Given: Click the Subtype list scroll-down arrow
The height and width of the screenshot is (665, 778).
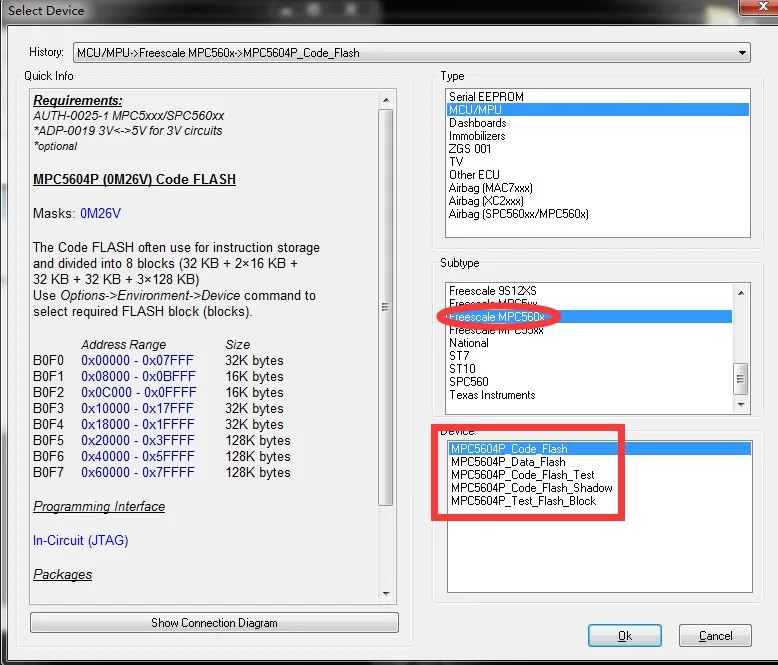Looking at the screenshot, I should 741,404.
